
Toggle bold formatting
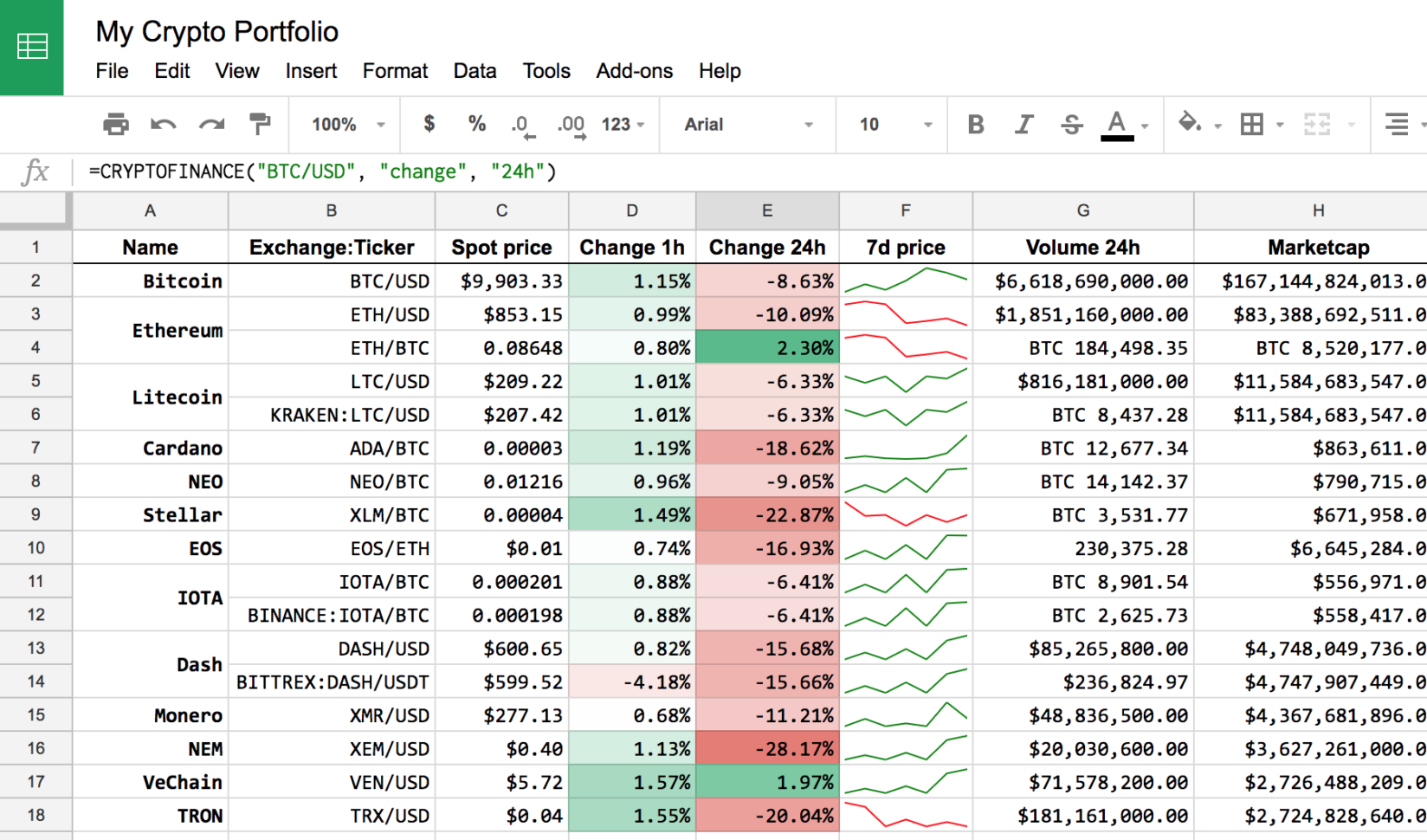(975, 124)
